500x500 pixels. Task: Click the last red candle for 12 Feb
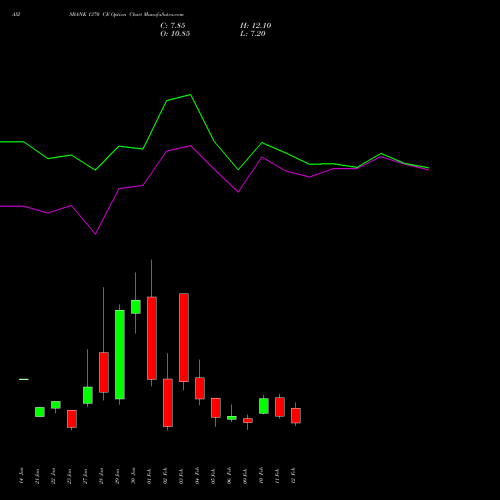[x=296, y=416]
